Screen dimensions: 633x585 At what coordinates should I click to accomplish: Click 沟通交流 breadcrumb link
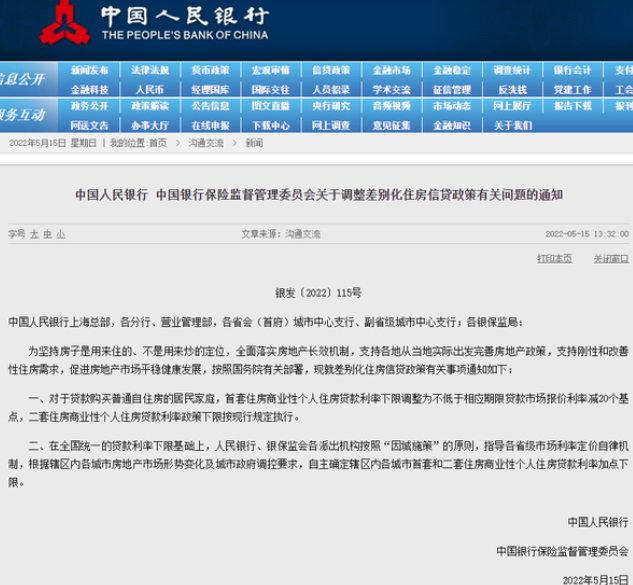[x=206, y=143]
